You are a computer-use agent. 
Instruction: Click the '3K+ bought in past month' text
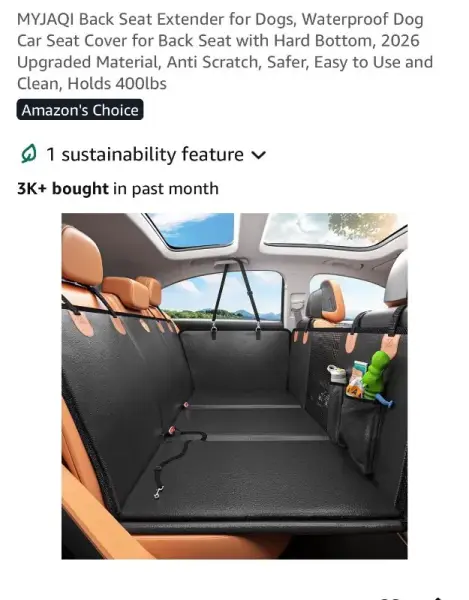click(118, 189)
